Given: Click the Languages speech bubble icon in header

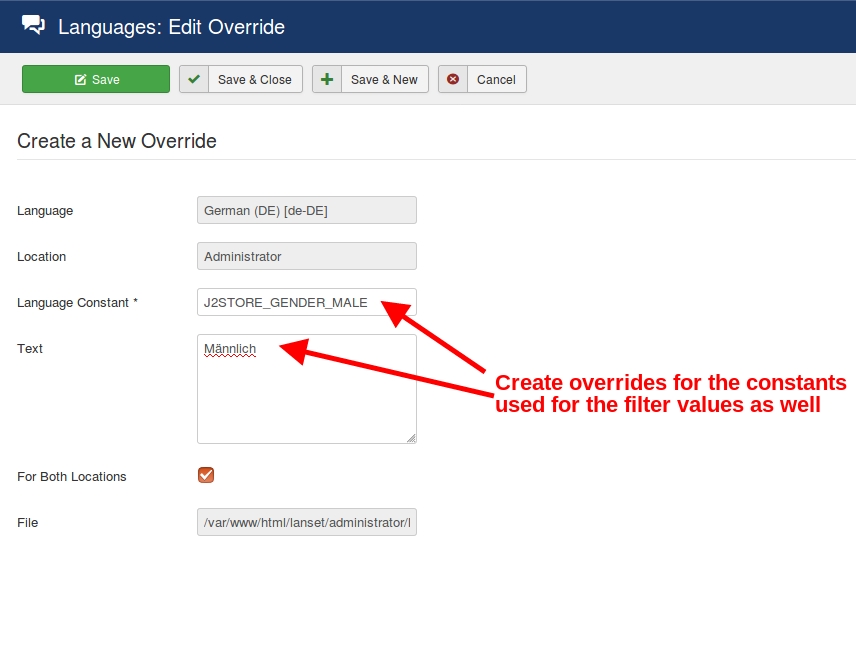Looking at the screenshot, I should (33, 26).
